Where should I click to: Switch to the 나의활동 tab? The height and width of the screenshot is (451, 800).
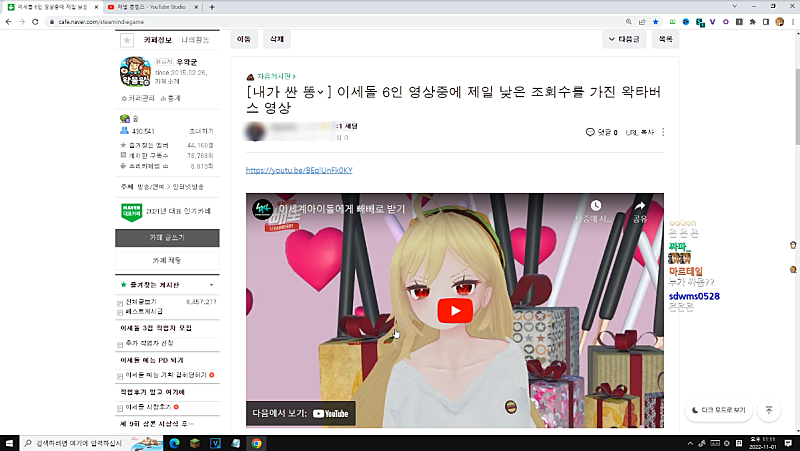click(x=196, y=40)
